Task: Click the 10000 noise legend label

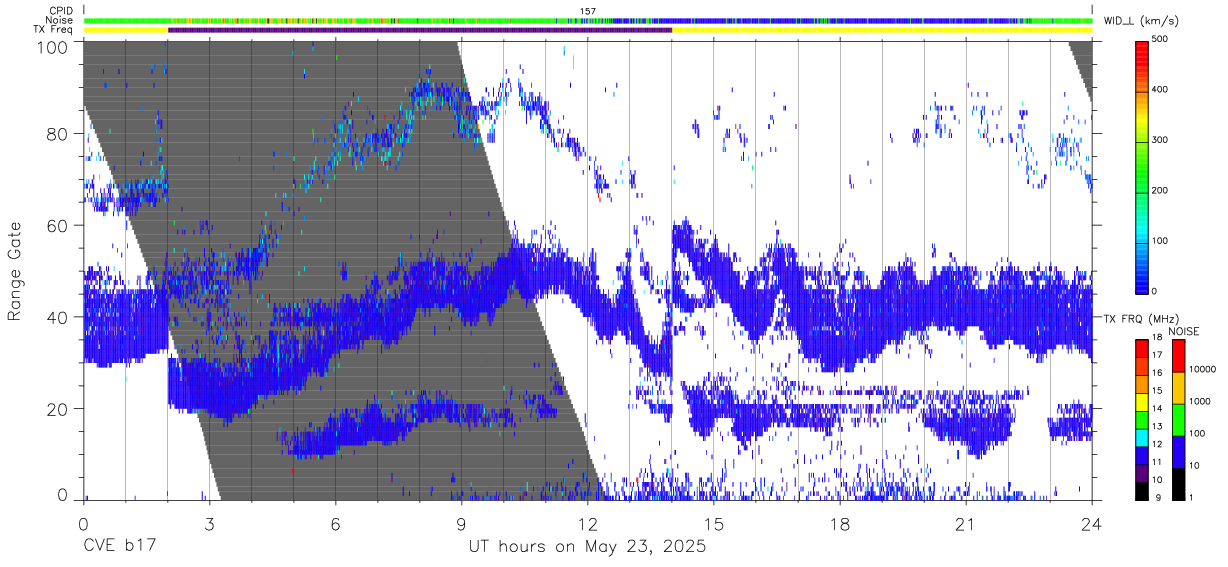Action: [1203, 369]
